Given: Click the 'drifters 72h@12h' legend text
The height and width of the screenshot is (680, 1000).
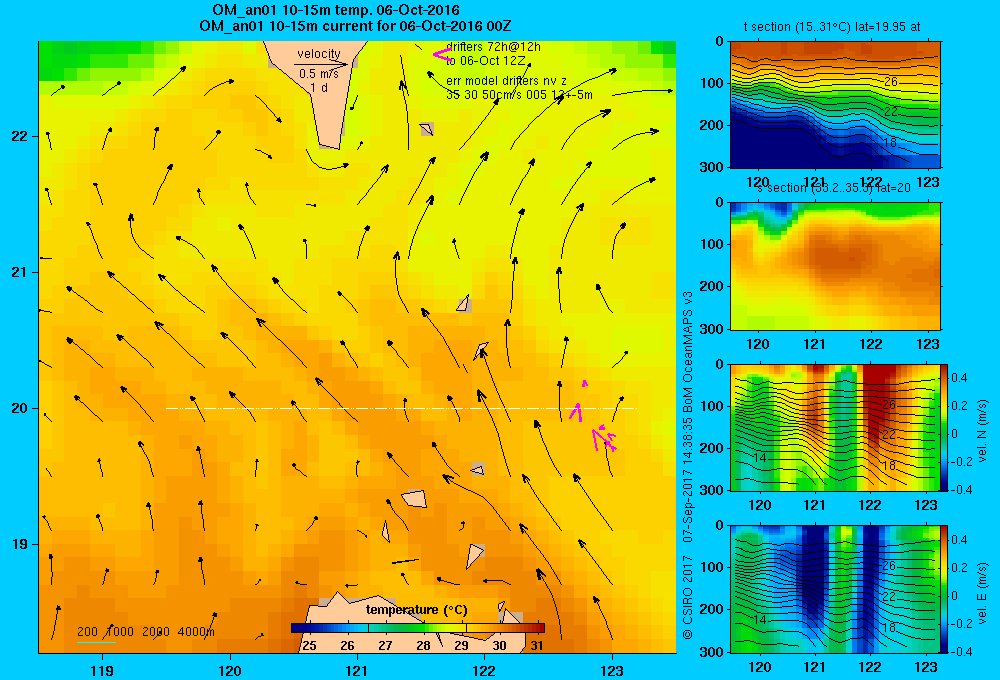Looking at the screenshot, I should pos(493,47).
